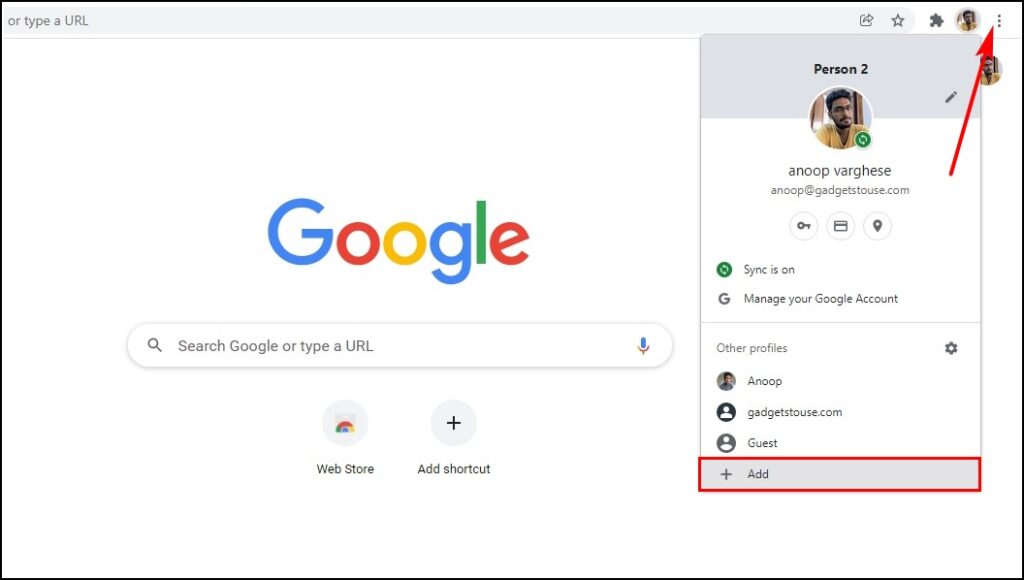Open payment methods card icon

(x=840, y=226)
